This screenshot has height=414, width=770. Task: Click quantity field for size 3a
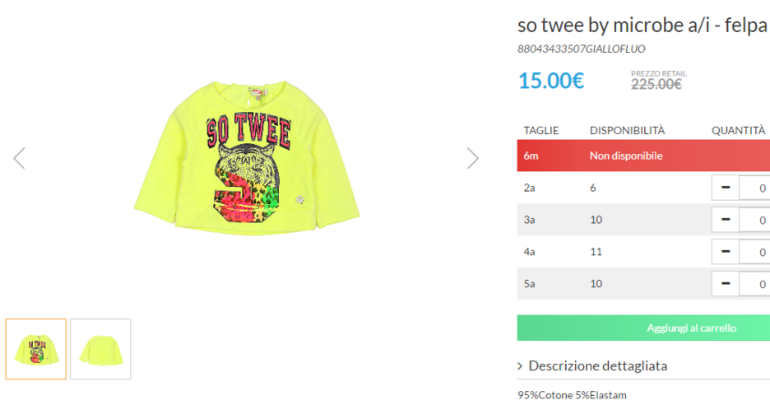[755, 220]
